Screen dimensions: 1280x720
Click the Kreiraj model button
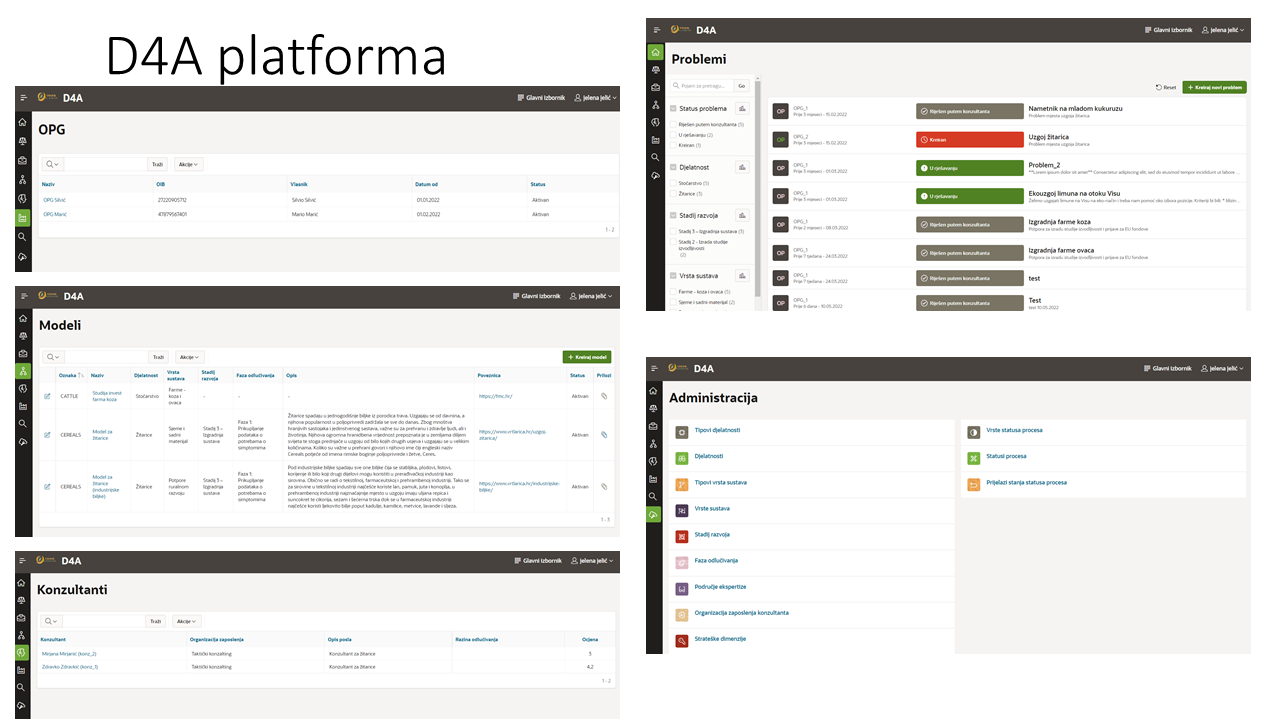coord(587,357)
